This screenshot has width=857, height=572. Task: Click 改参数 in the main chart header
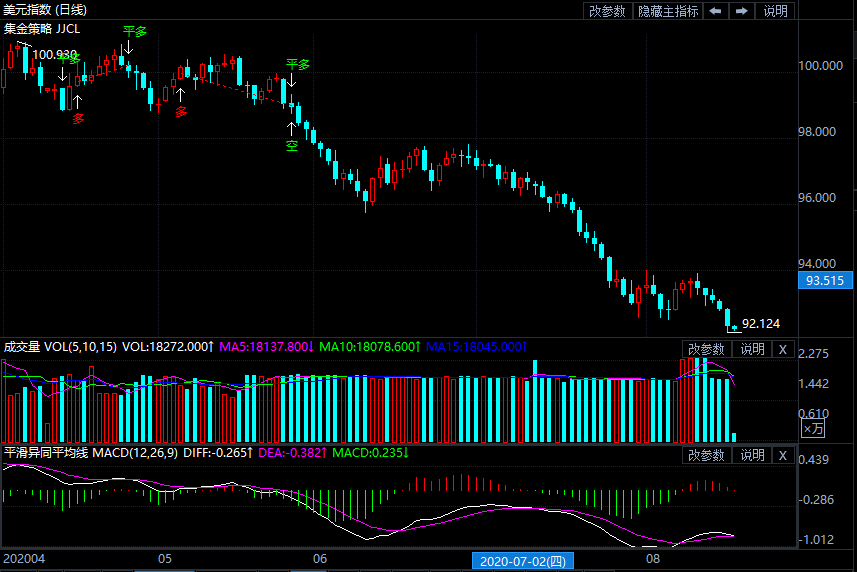[607, 11]
